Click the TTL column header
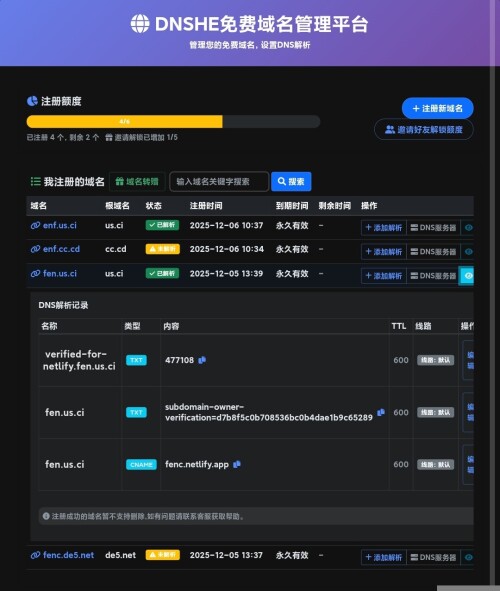The height and width of the screenshot is (591, 500). click(399, 326)
